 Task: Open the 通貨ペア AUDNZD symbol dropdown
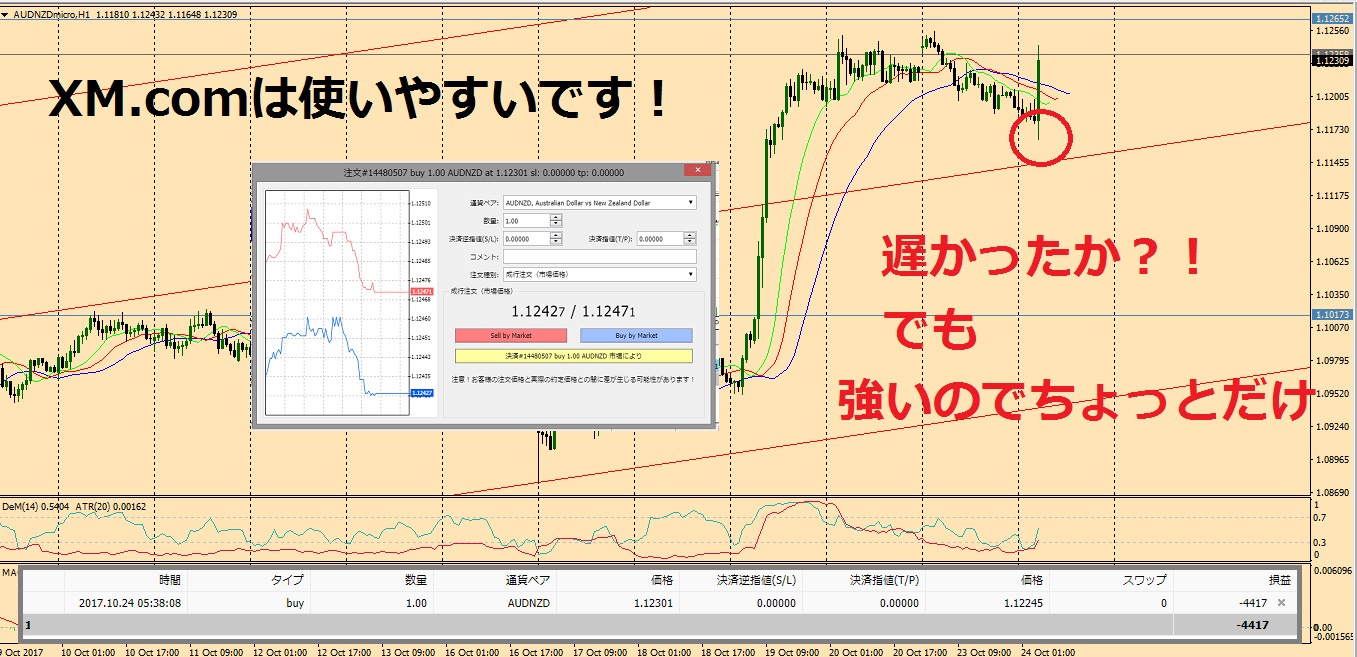click(690, 202)
